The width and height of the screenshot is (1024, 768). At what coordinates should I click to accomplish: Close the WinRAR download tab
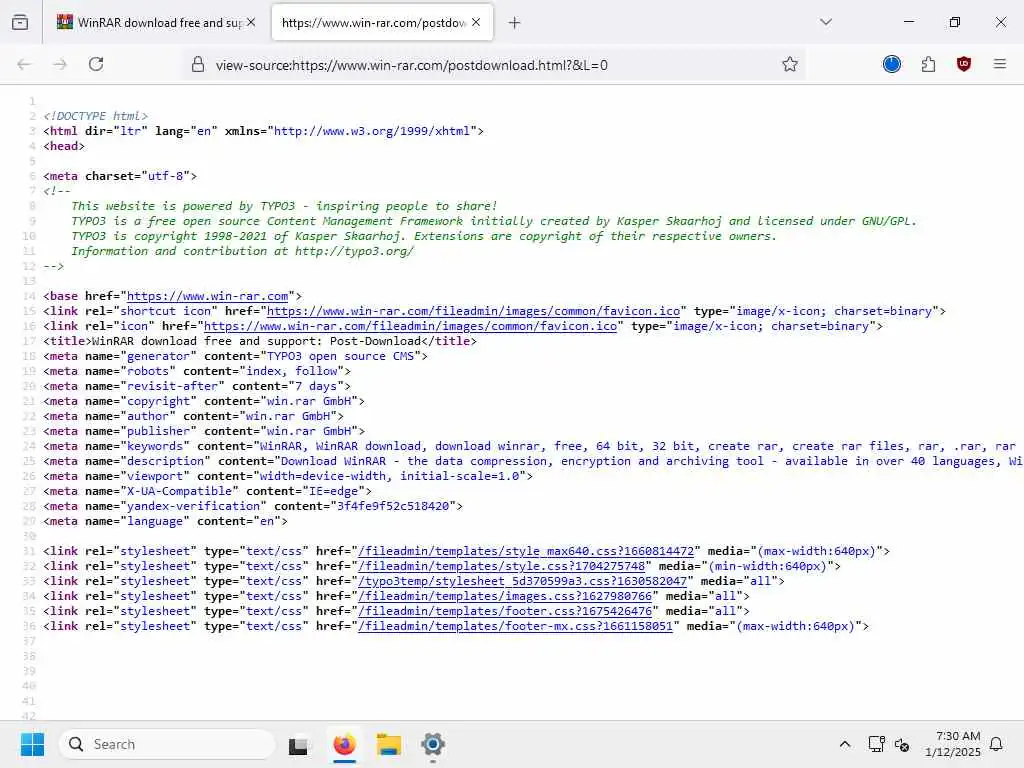251,22
